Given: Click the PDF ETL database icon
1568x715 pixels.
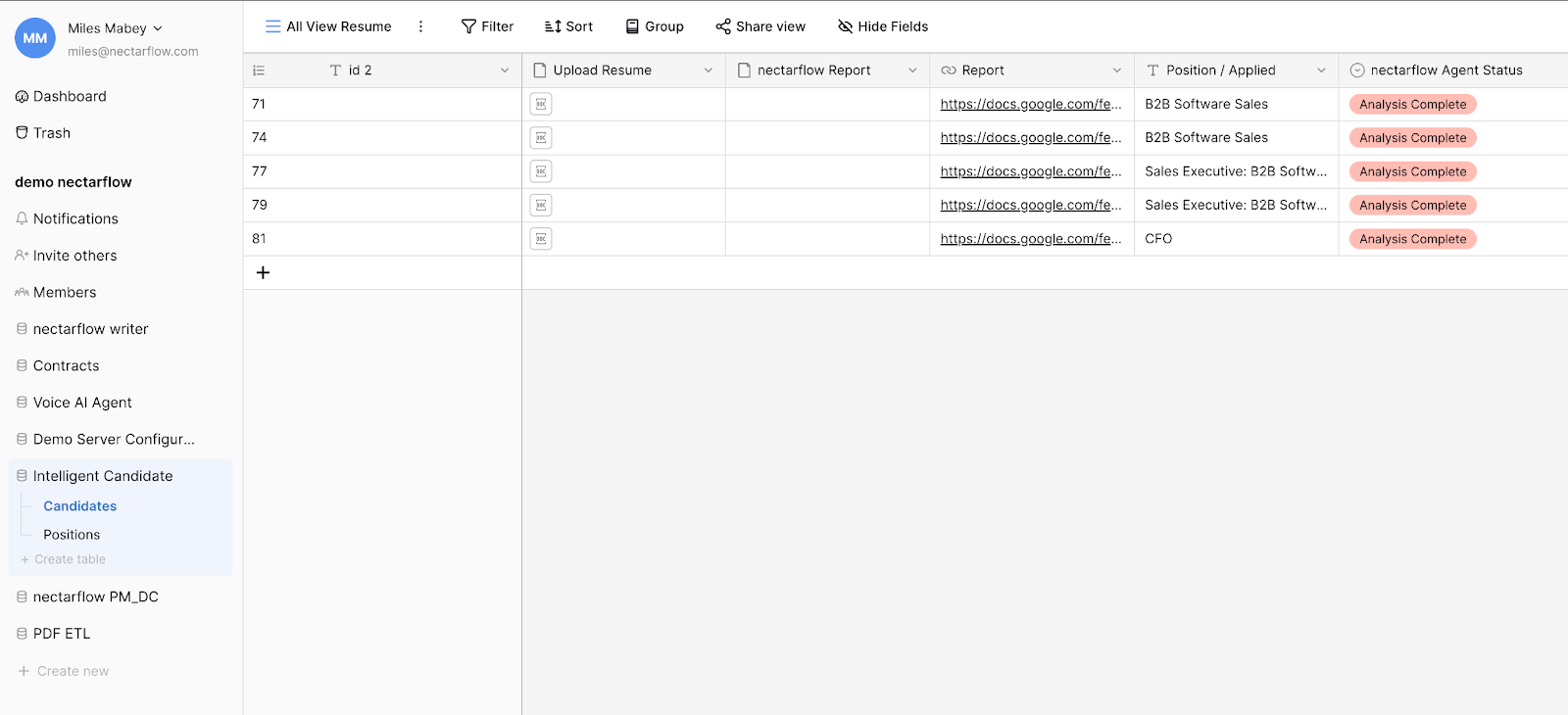Looking at the screenshot, I should click(22, 634).
